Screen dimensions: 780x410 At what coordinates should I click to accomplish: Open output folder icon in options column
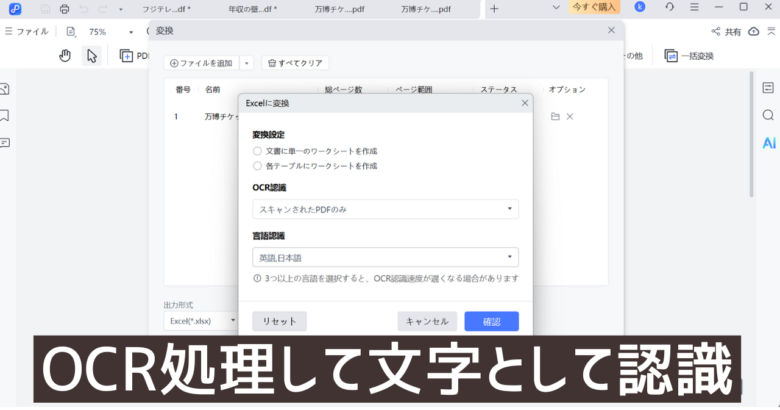[555, 117]
